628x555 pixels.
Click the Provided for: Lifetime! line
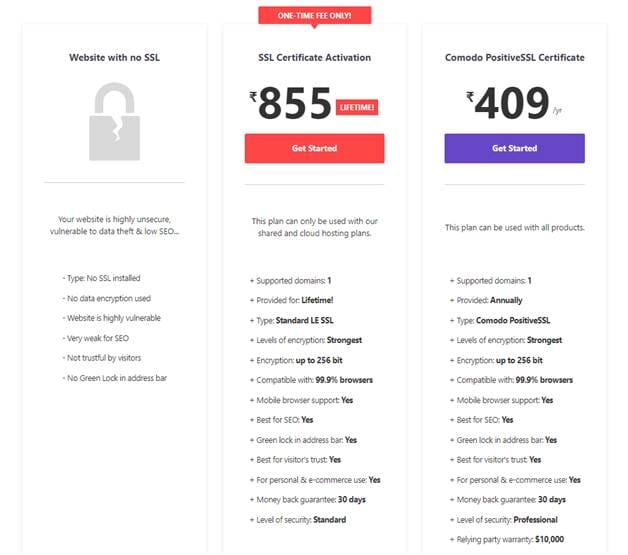(292, 300)
